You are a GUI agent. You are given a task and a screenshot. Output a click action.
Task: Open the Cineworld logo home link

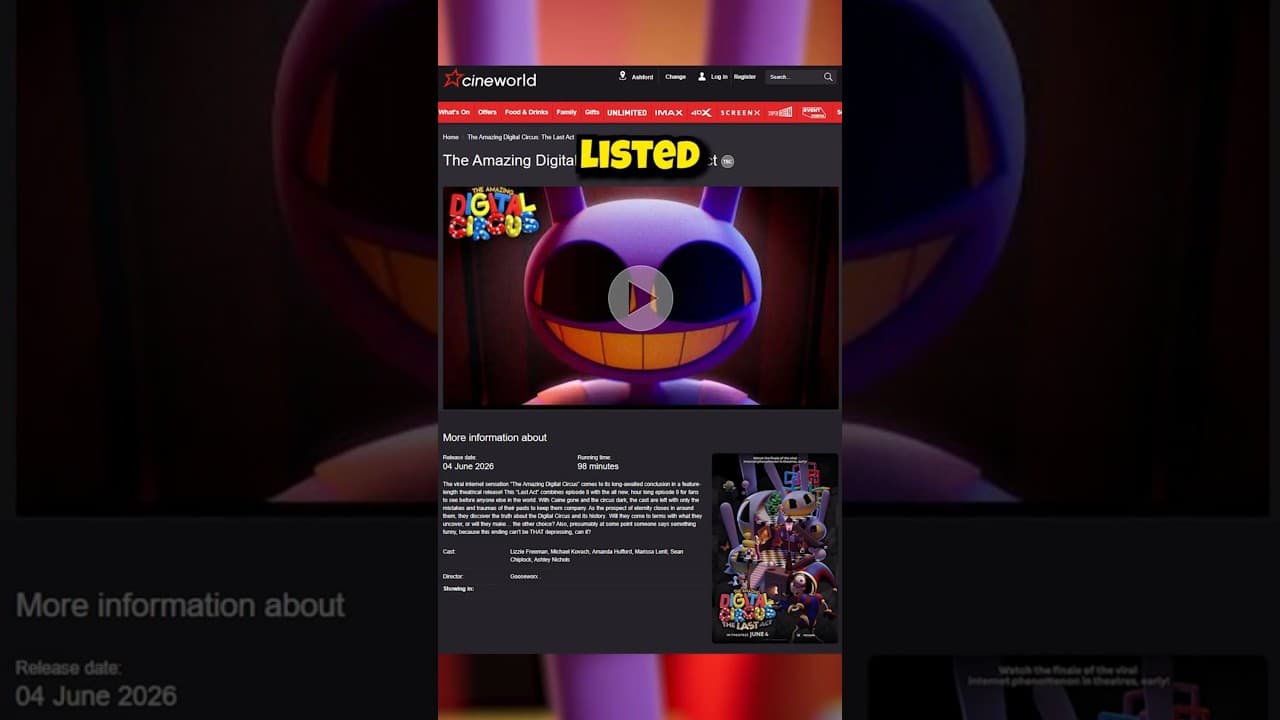490,79
